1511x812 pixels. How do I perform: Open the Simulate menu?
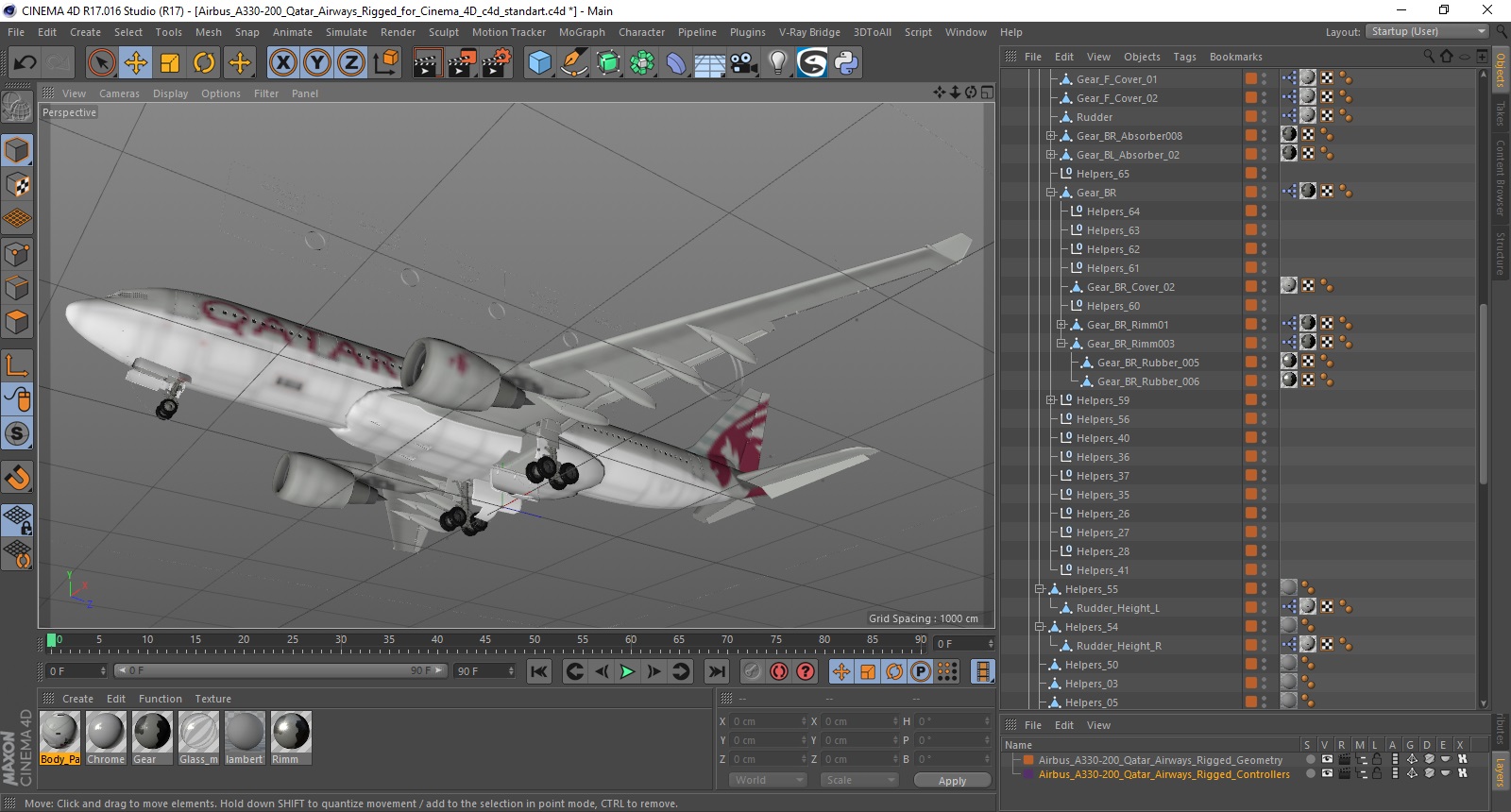pos(347,32)
